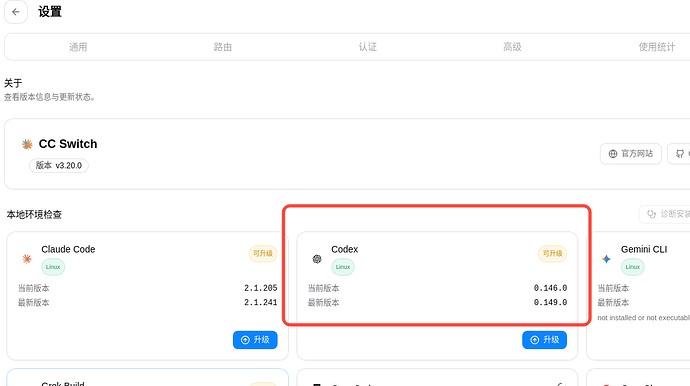690x386 pixels.
Task: Click the Gemini CLI logo icon
Action: [x=606, y=259]
